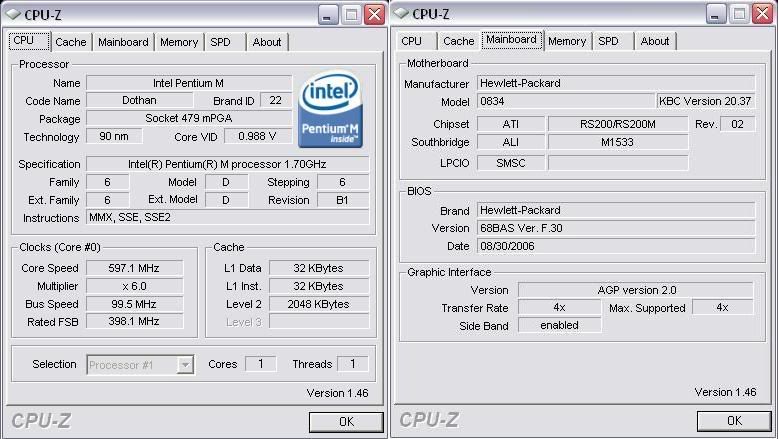Click the multiplier value 'x 6.0'
This screenshot has width=778, height=439.
134,286
